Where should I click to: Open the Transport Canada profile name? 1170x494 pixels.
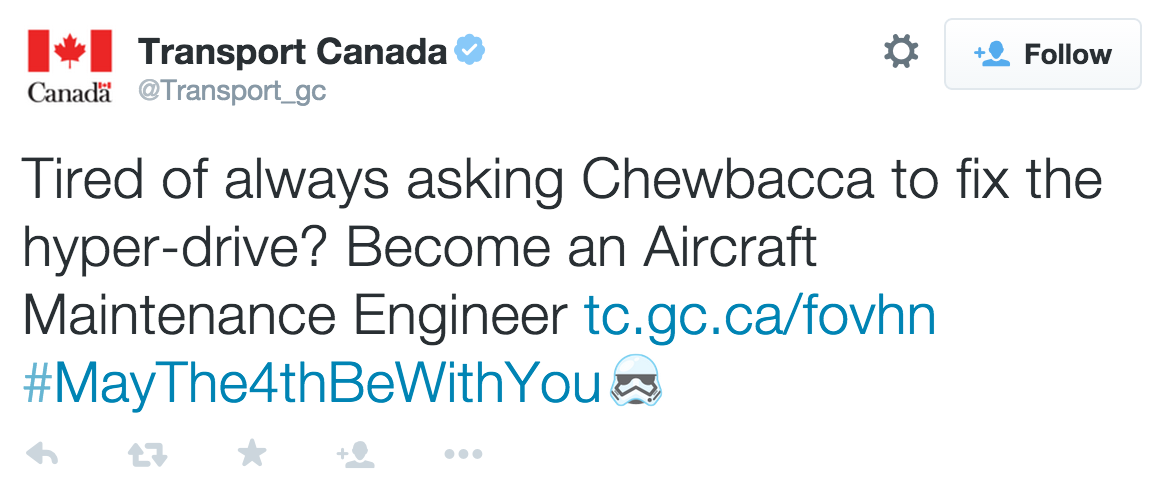(x=292, y=50)
